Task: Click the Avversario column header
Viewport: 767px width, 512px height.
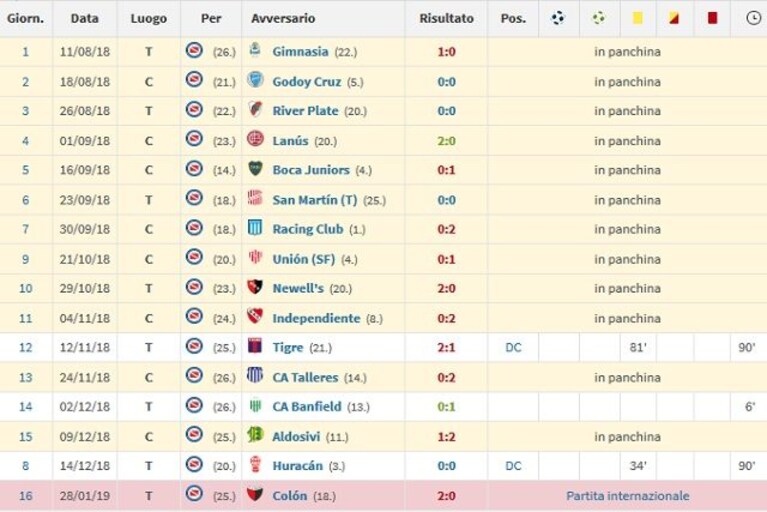Action: (x=283, y=18)
